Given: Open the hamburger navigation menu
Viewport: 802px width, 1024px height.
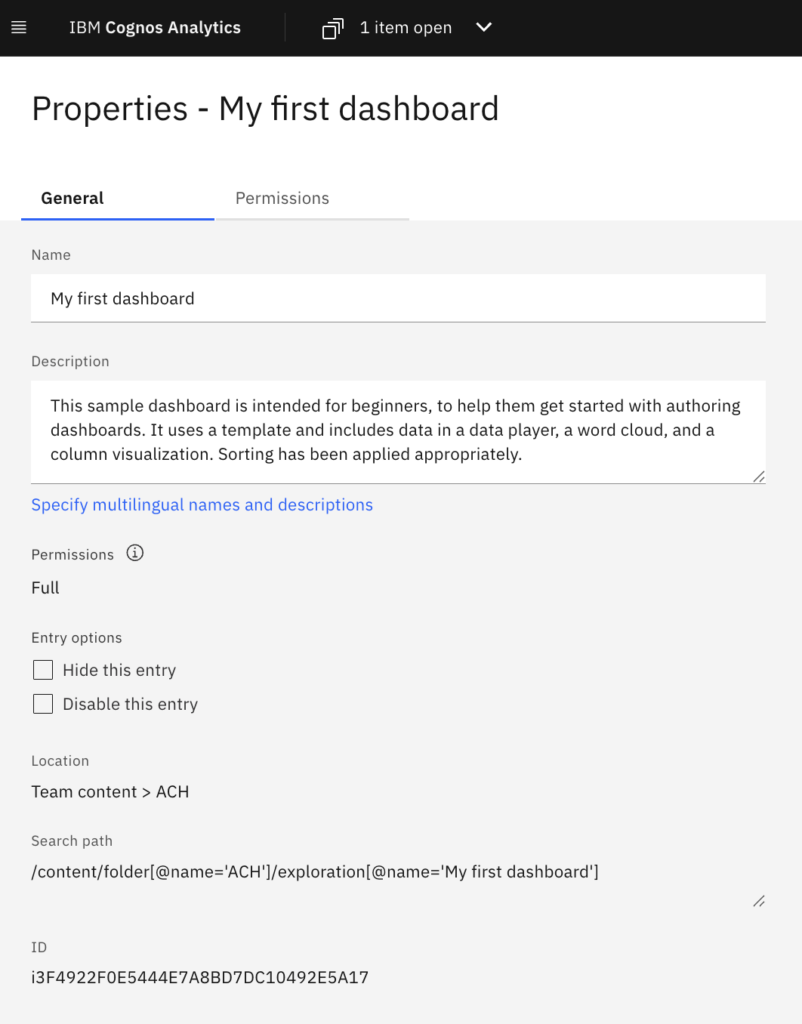Looking at the screenshot, I should pyautogui.click(x=19, y=28).
